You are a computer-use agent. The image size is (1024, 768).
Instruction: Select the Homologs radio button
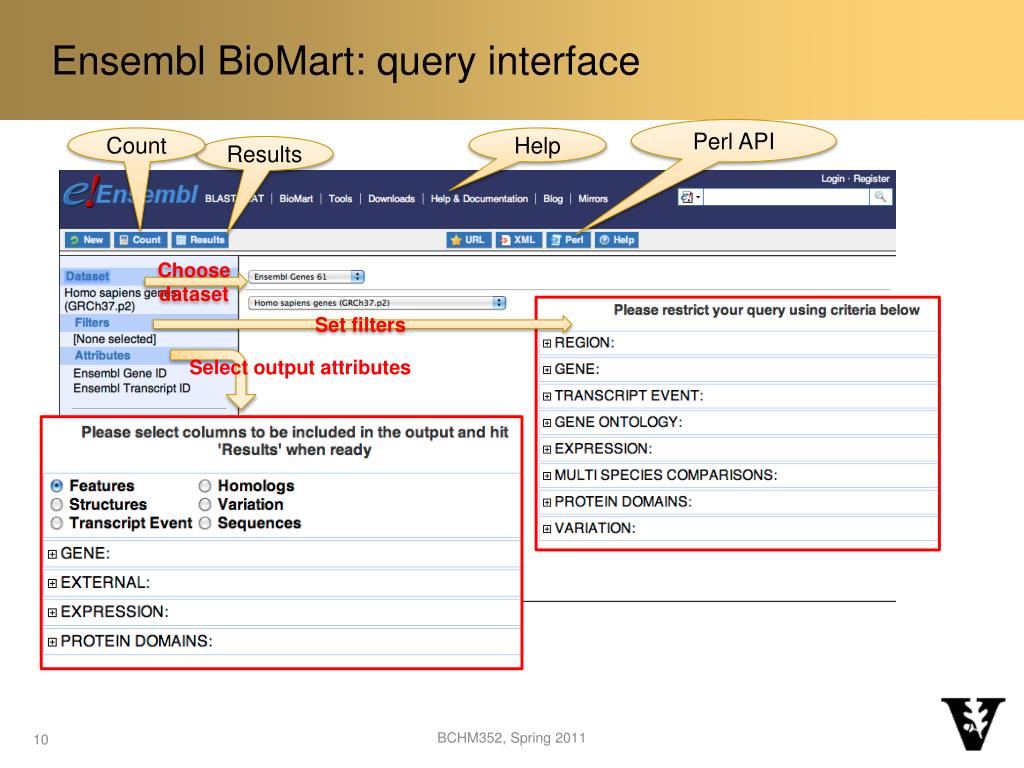click(205, 486)
